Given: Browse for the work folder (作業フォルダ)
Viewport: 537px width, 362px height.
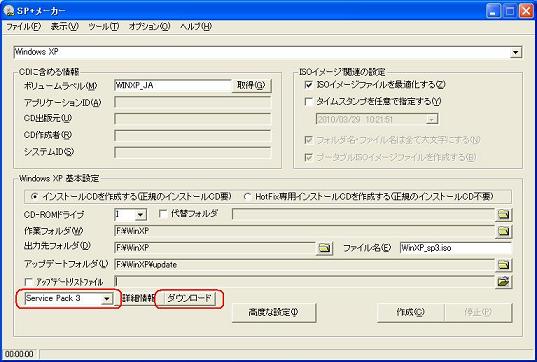Looking at the screenshot, I should click(503, 231).
